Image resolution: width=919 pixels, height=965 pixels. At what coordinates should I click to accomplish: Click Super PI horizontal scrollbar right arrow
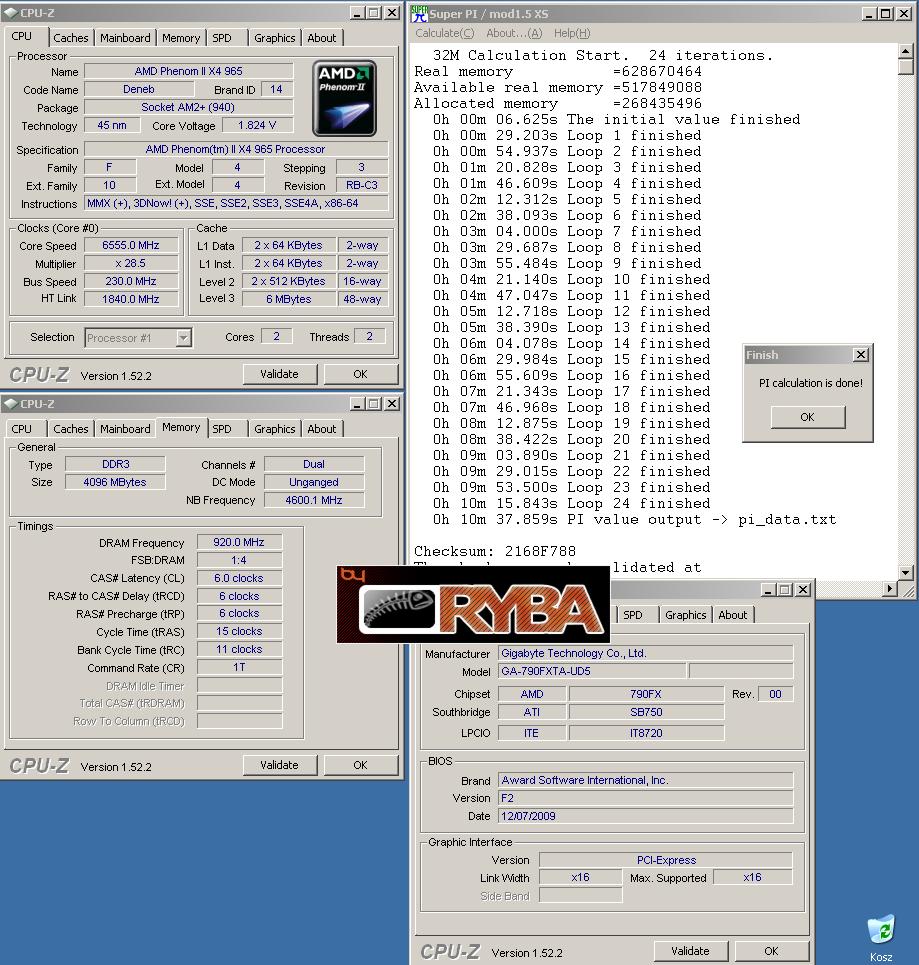pyautogui.click(x=889, y=588)
